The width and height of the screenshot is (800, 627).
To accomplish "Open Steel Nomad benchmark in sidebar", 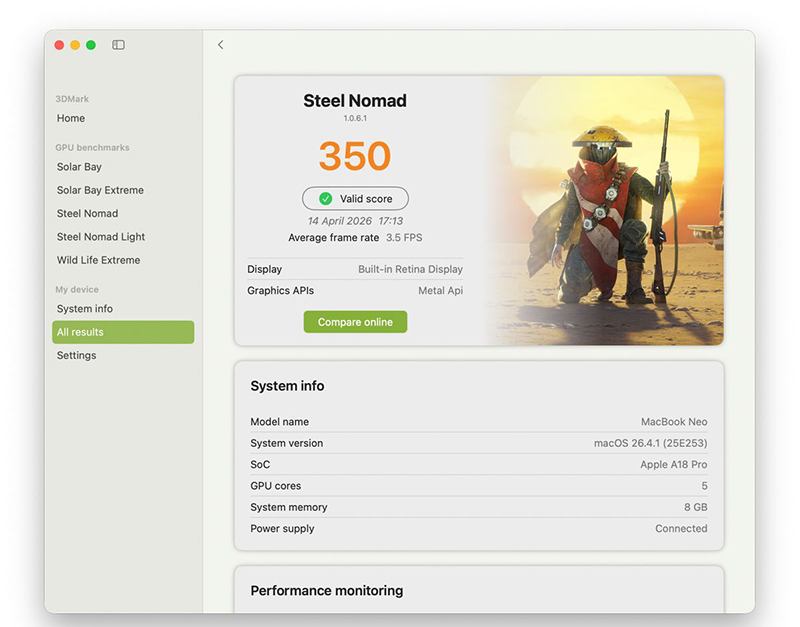I will [87, 213].
